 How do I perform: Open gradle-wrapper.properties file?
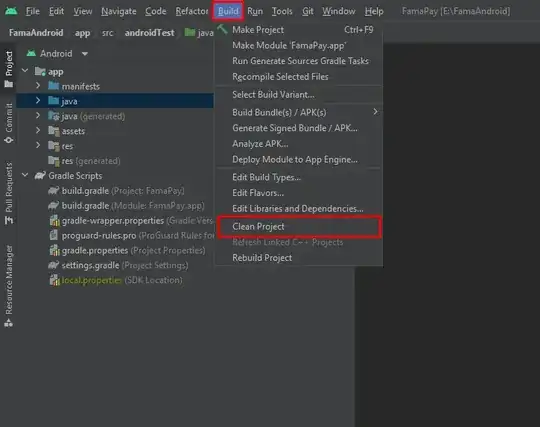point(131,221)
